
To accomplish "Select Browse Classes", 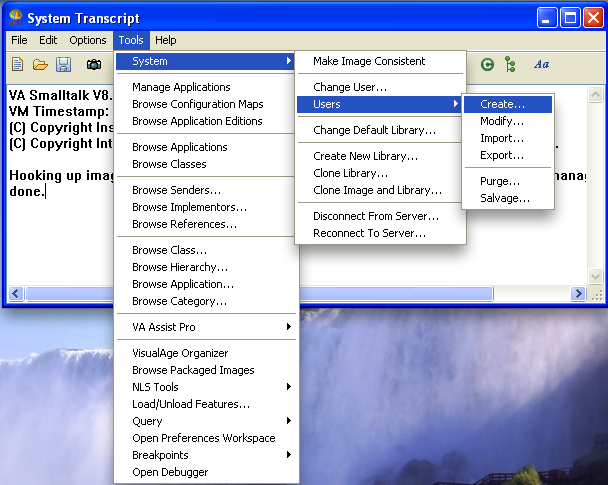I will point(206,164).
